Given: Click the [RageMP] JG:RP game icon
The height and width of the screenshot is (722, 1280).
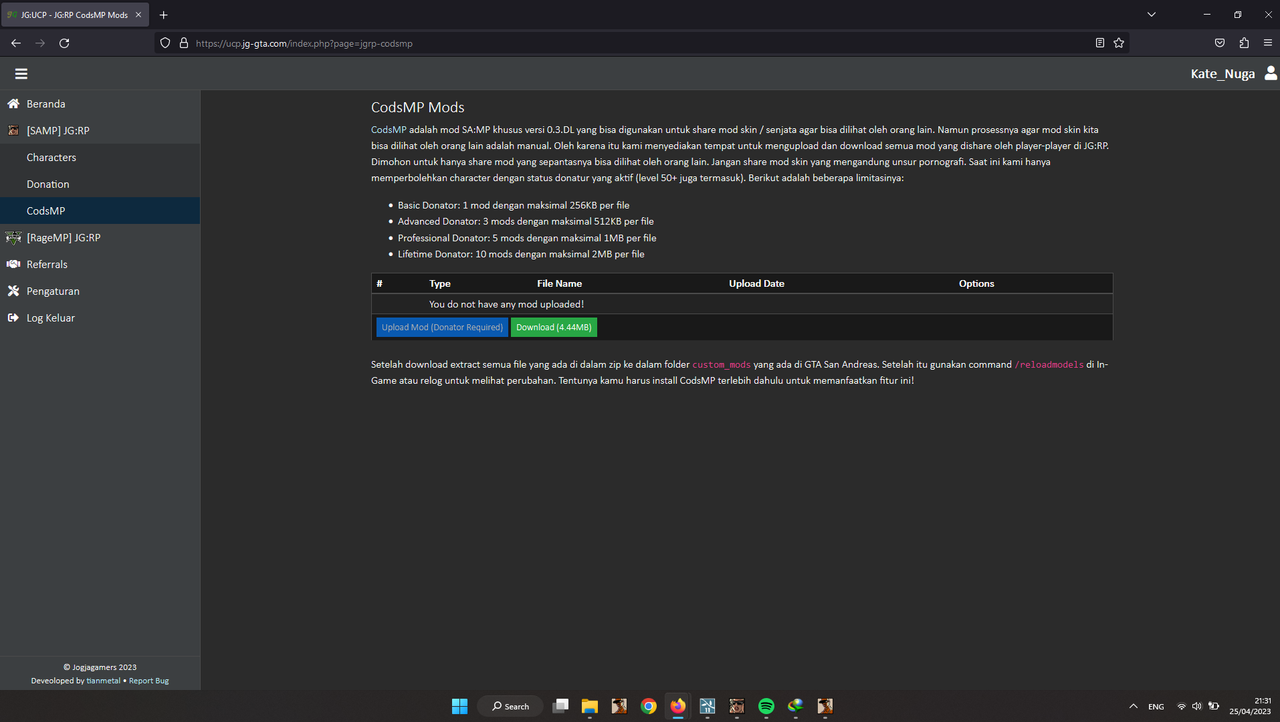Looking at the screenshot, I should (13, 238).
